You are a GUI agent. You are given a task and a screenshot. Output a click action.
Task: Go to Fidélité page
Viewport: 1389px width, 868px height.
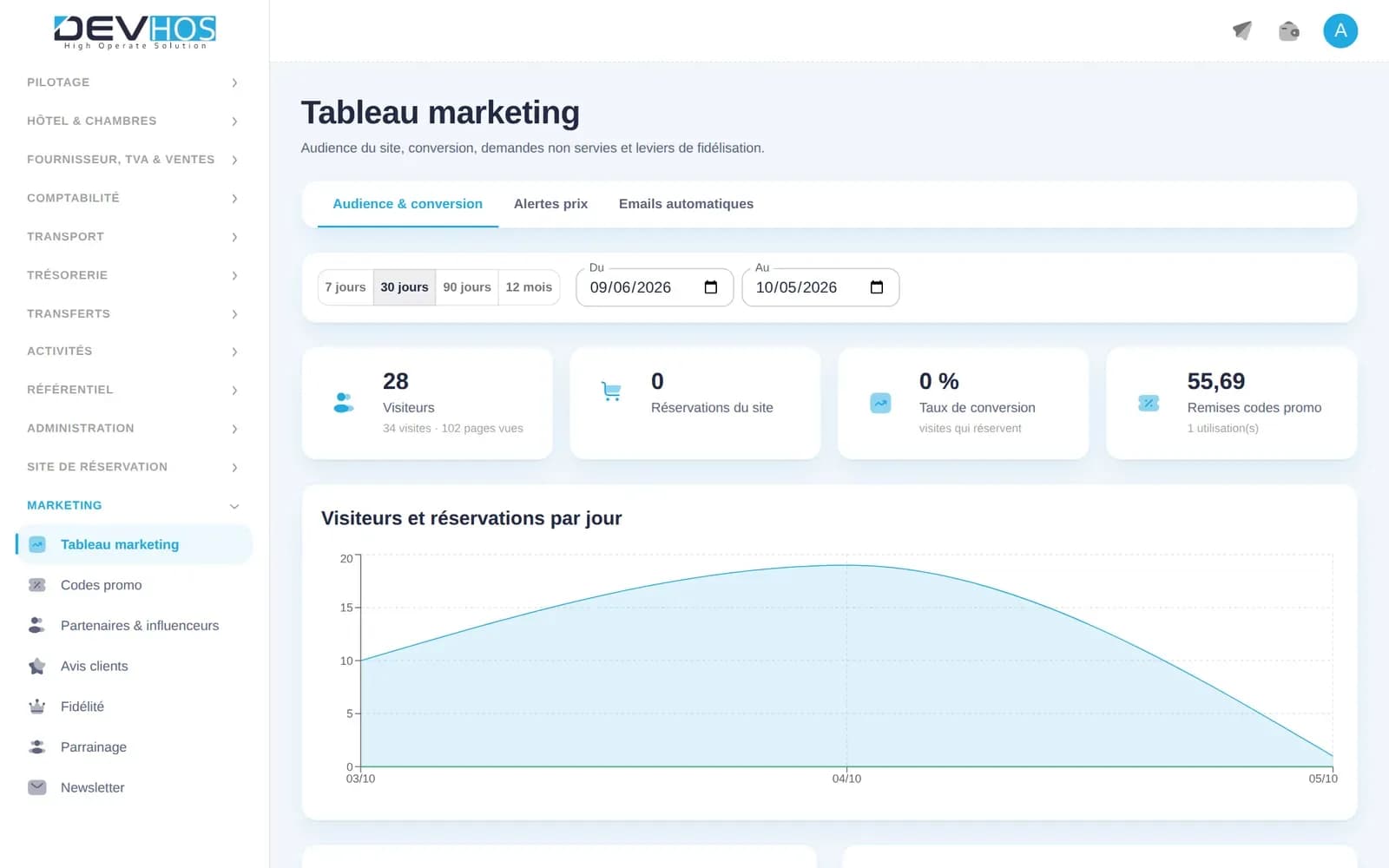pos(135,707)
